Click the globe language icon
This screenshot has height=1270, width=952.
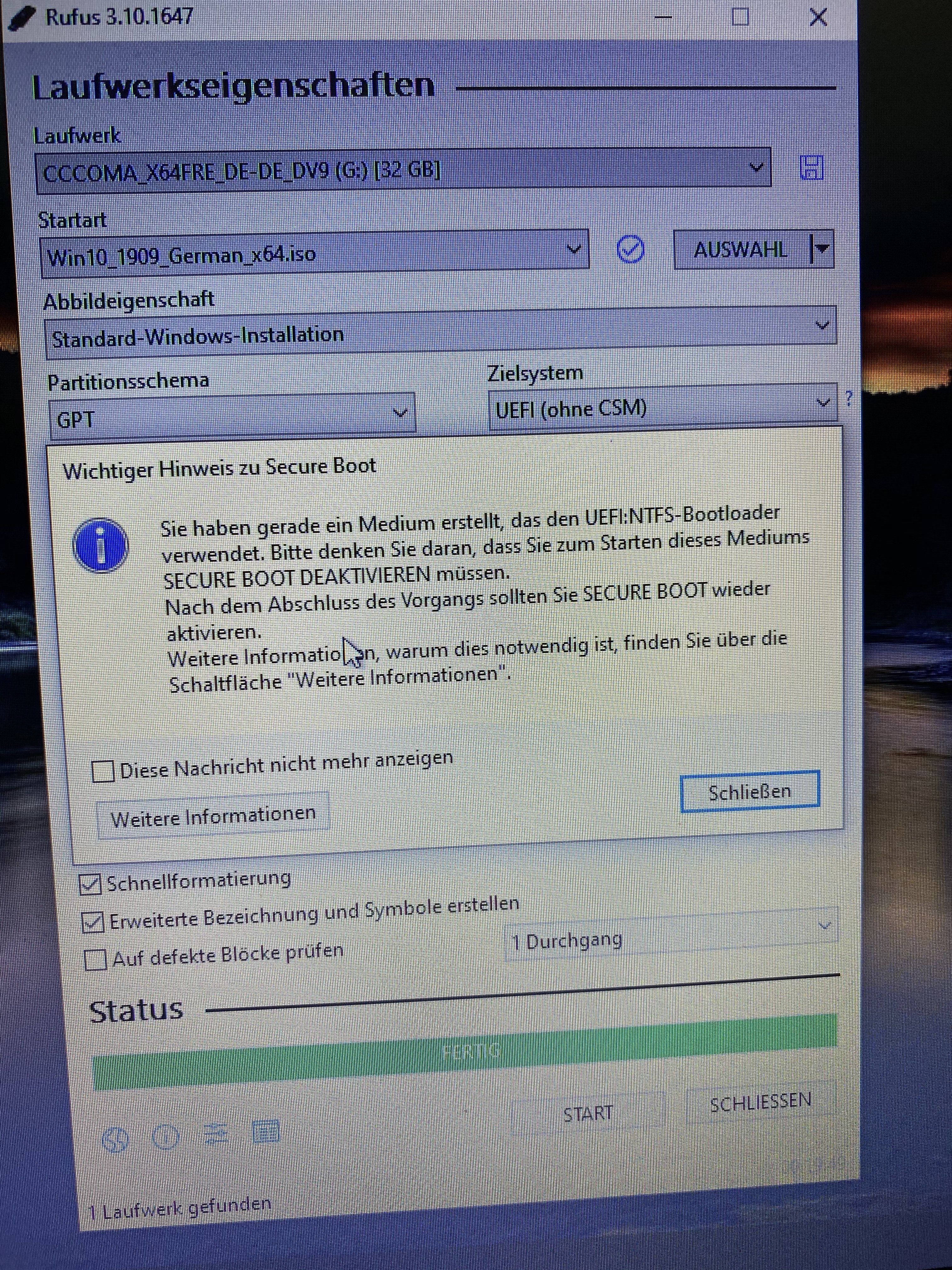pyautogui.click(x=115, y=1140)
